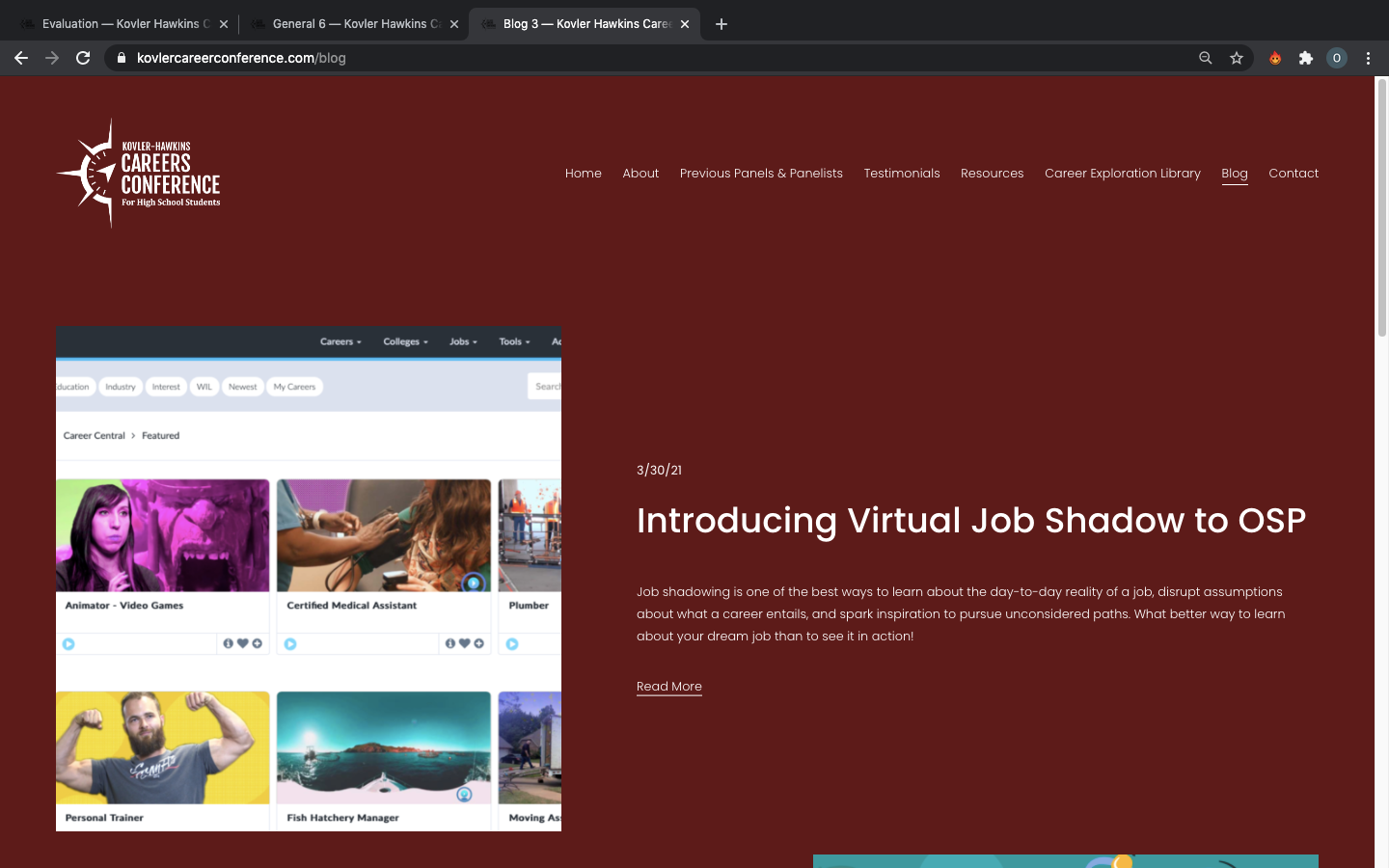Go to the Contact page
Image resolution: width=1389 pixels, height=868 pixels.
tap(1294, 174)
